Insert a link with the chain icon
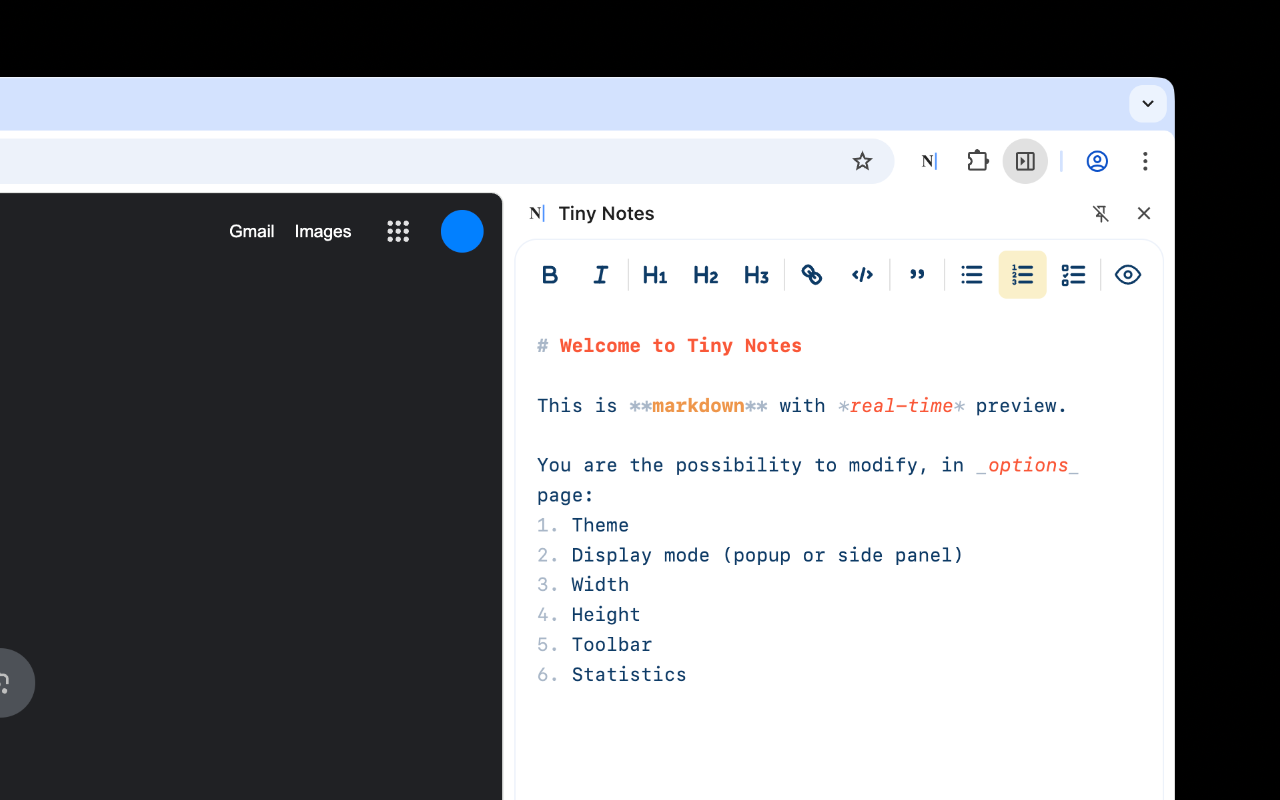1280x800 pixels. point(812,275)
